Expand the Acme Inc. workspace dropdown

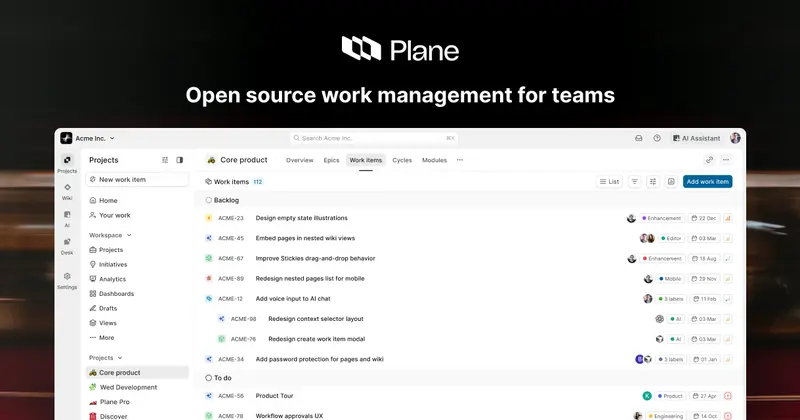click(112, 138)
